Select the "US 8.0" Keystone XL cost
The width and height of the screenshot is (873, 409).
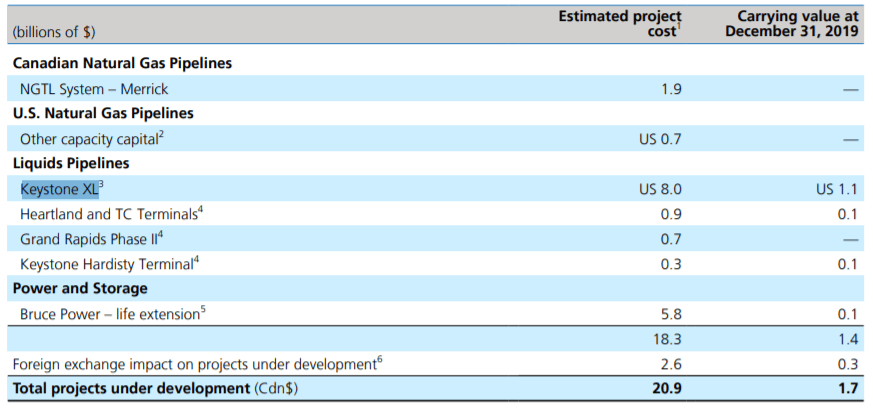click(x=660, y=189)
